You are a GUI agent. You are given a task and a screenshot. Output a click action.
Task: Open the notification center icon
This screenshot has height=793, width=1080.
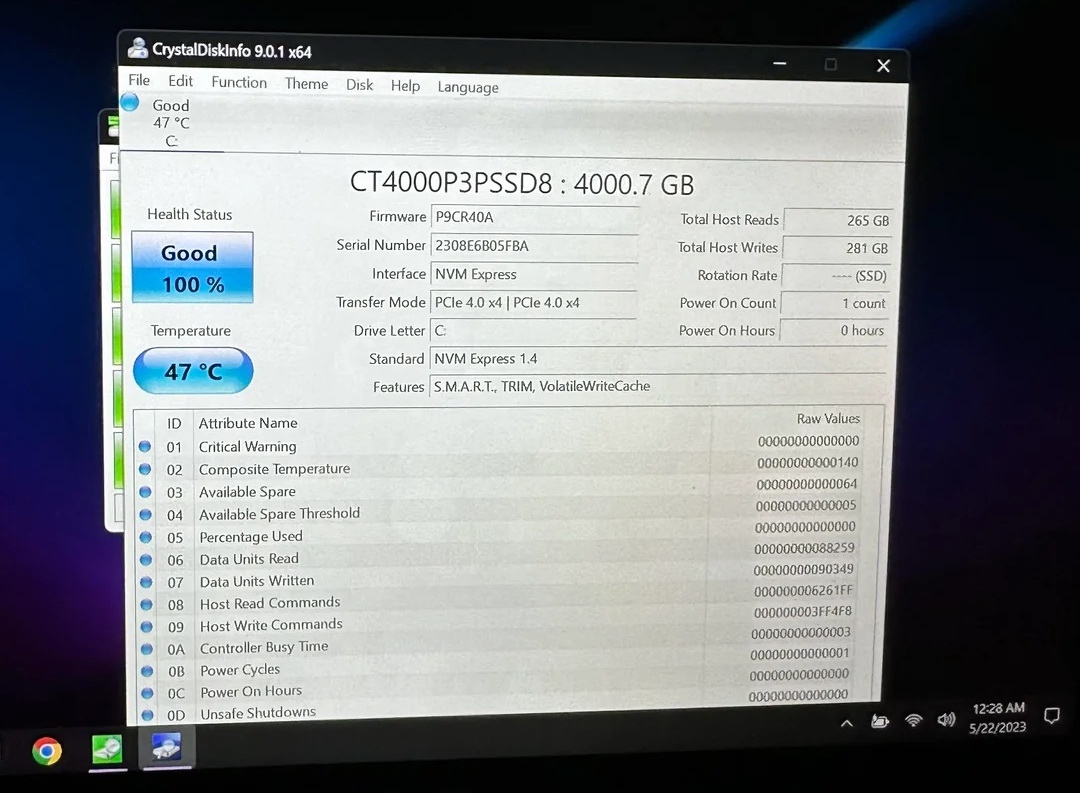point(1051,716)
